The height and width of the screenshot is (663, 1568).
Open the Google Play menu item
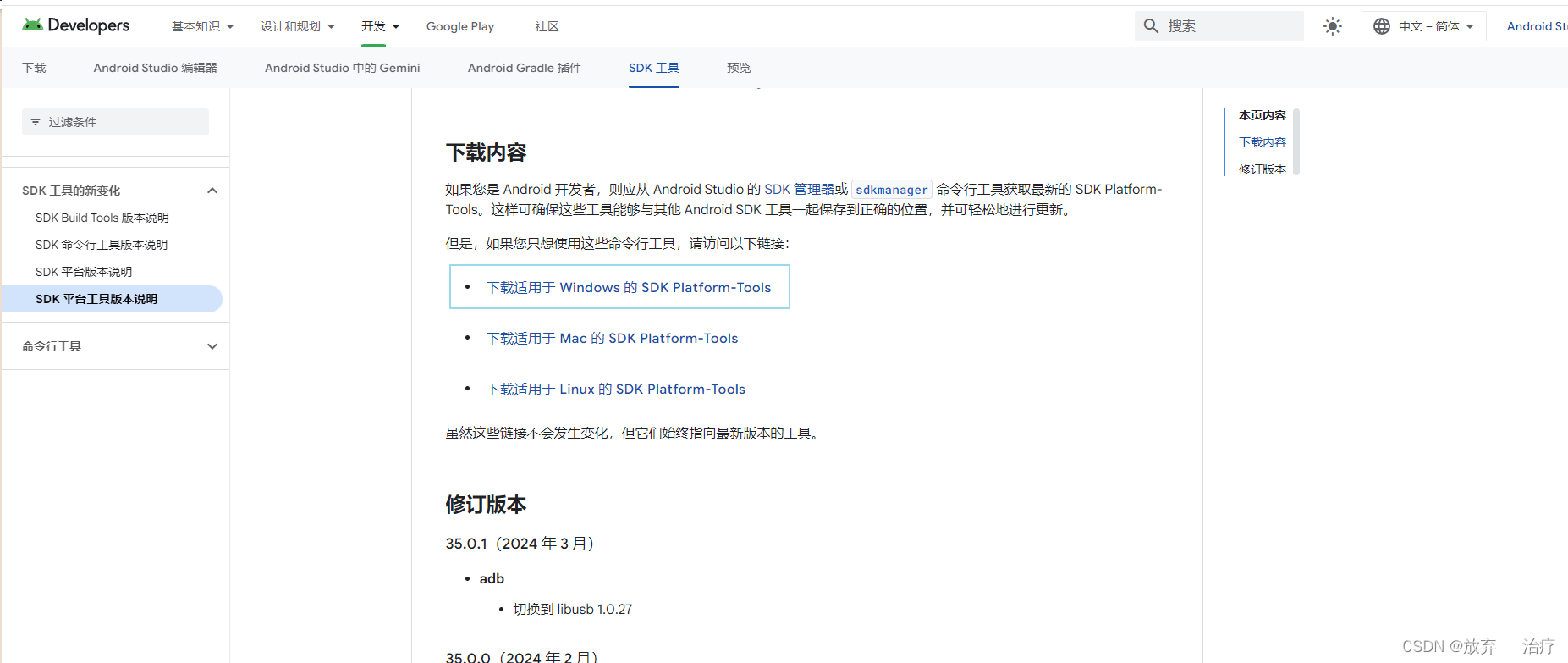point(460,26)
